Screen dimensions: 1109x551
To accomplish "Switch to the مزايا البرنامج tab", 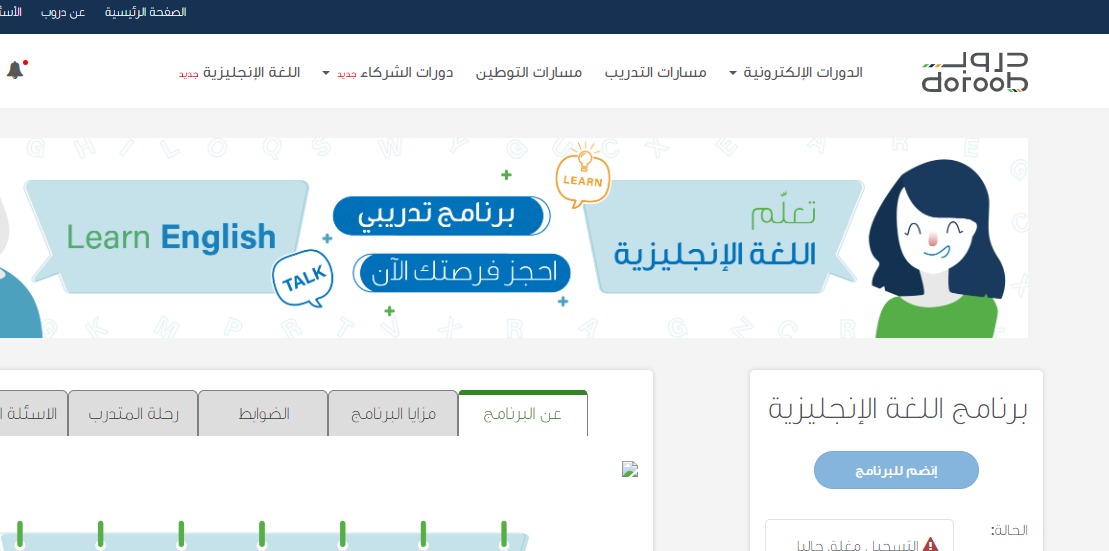I will (x=393, y=414).
